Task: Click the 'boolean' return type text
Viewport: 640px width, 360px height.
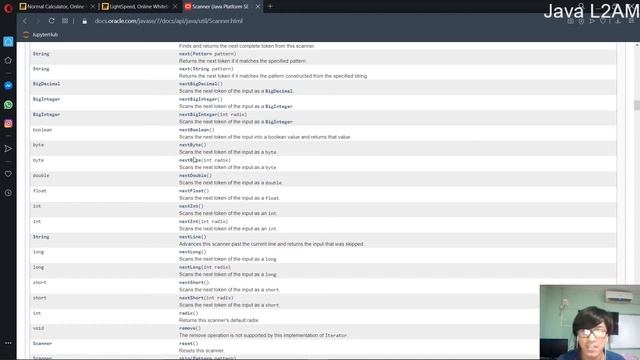Action: click(42, 130)
